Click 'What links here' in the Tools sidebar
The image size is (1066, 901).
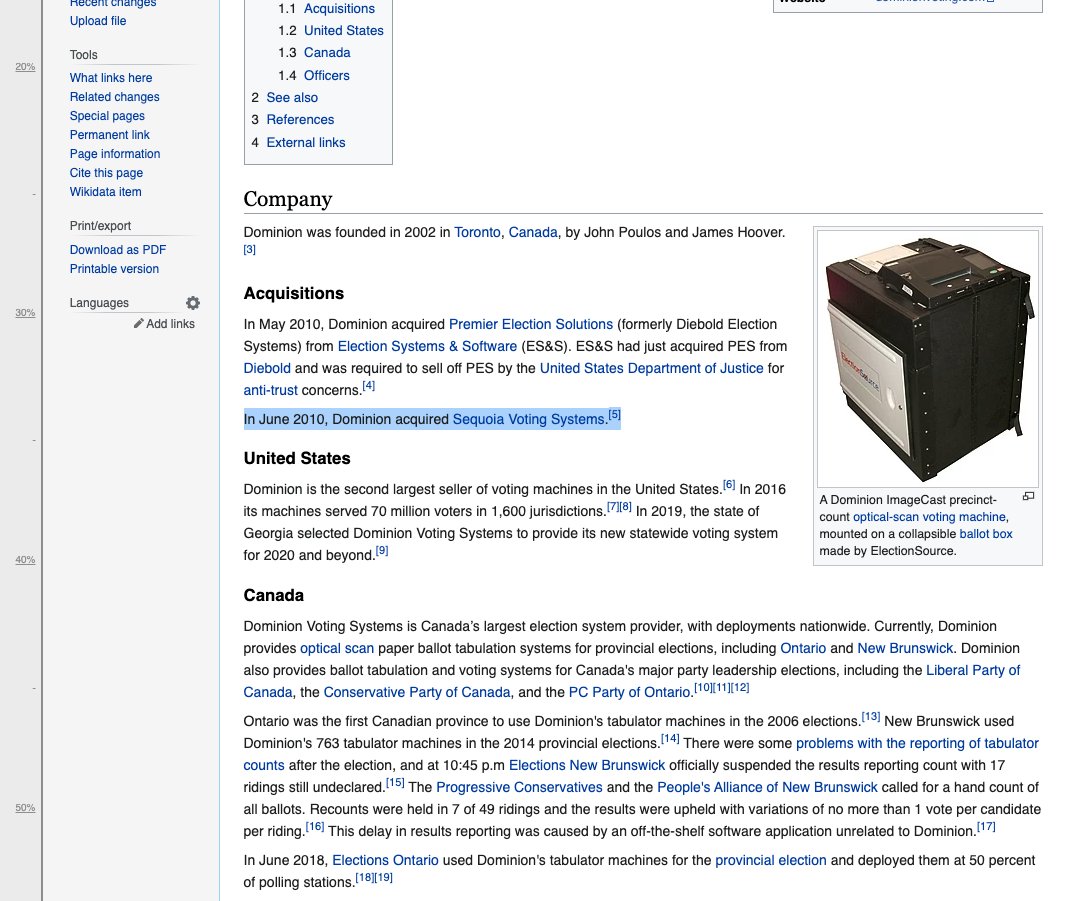tap(111, 77)
